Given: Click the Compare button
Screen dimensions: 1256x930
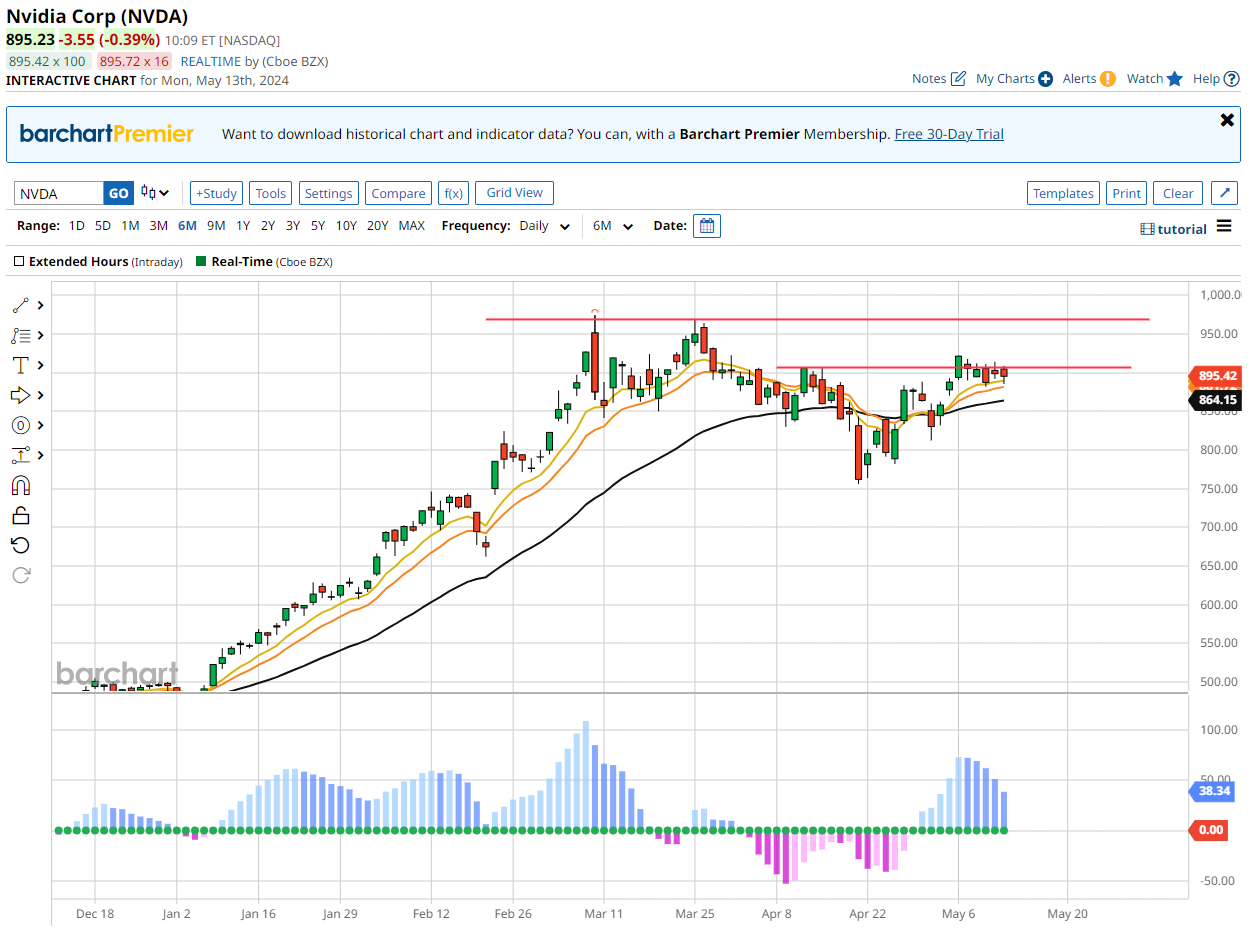Looking at the screenshot, I should (398, 193).
